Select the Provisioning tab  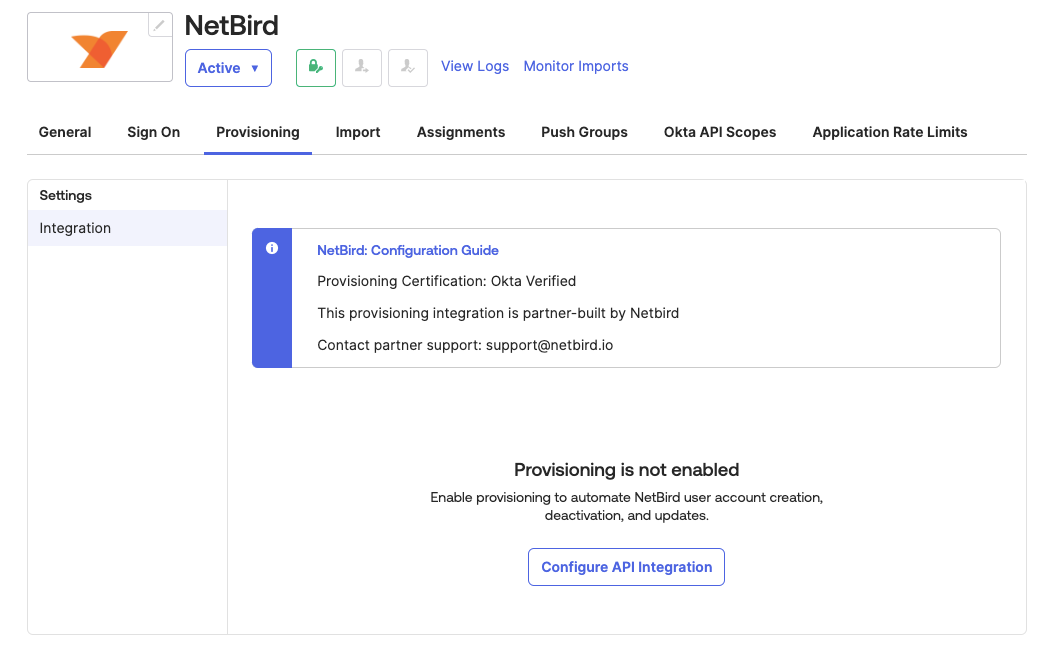[258, 132]
